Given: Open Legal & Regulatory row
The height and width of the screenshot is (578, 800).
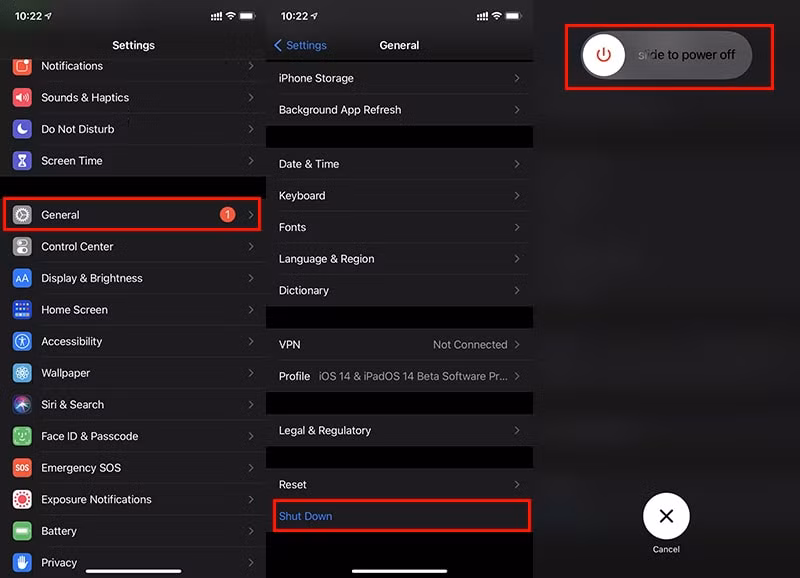Looking at the screenshot, I should pyautogui.click(x=399, y=430).
